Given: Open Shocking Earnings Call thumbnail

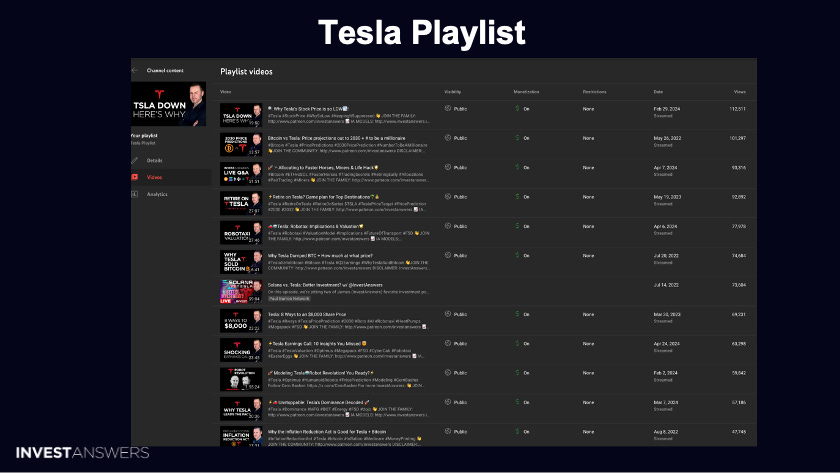Looking at the screenshot, I should [241, 350].
